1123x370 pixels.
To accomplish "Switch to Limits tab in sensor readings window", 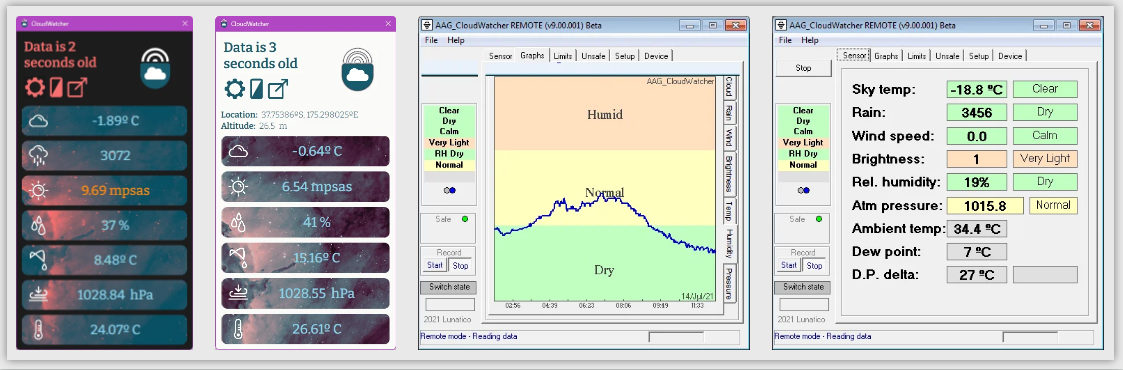I will tap(916, 56).
